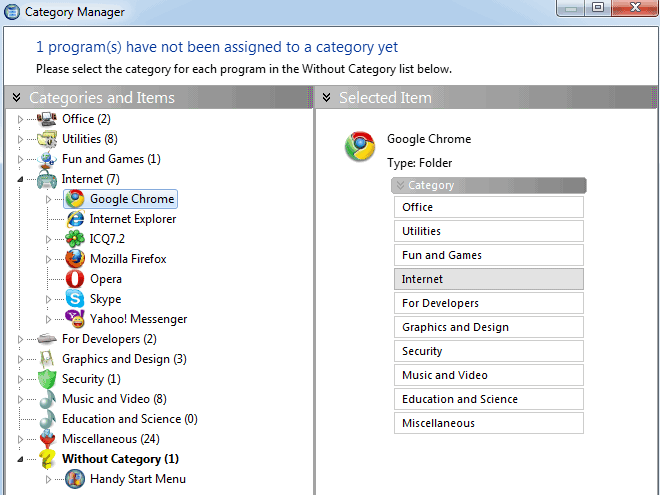This screenshot has width=660, height=495.
Task: Click the Google Chrome icon in tree
Action: 75,199
